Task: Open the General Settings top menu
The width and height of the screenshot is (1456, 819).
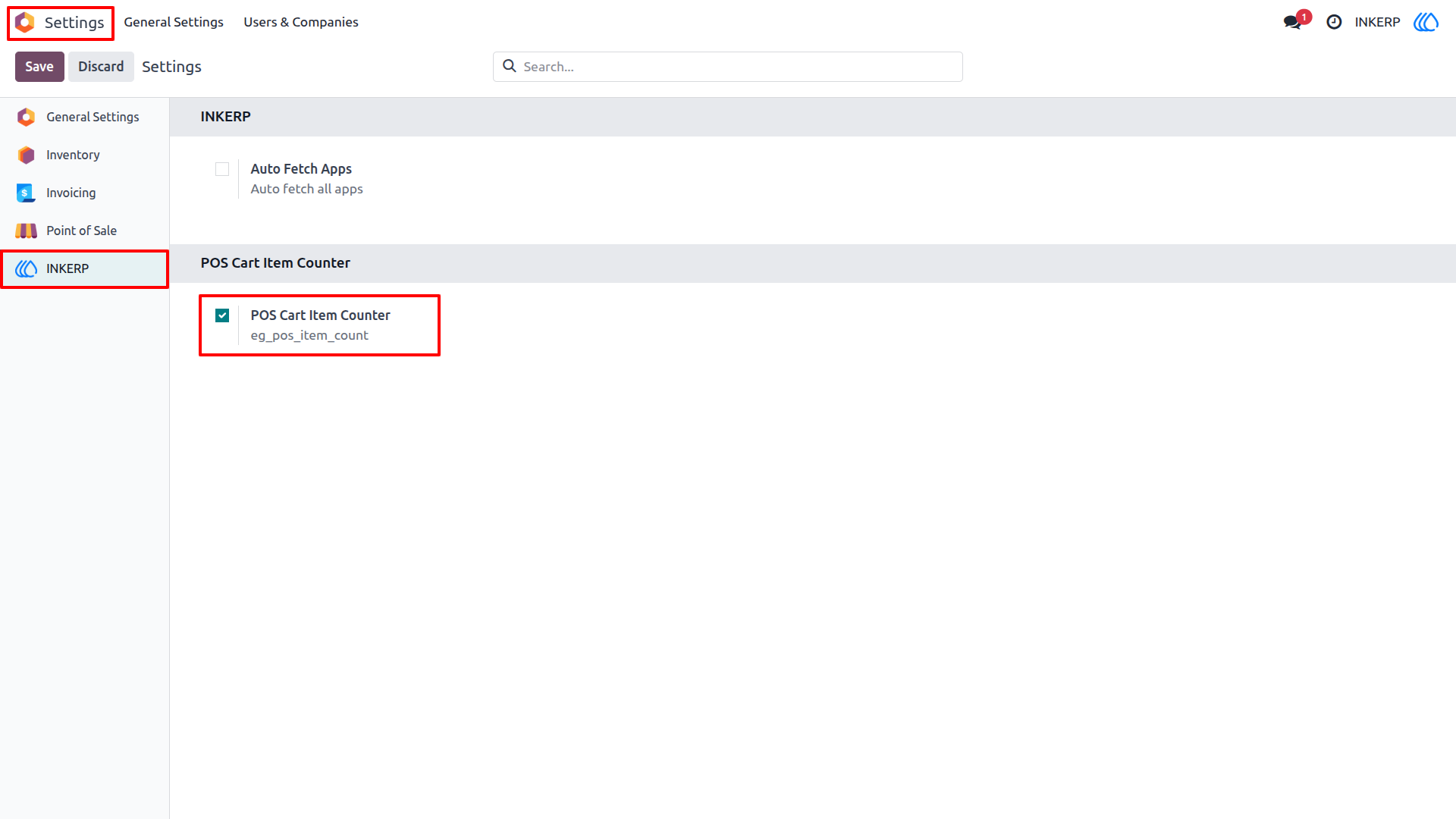Action: click(174, 22)
